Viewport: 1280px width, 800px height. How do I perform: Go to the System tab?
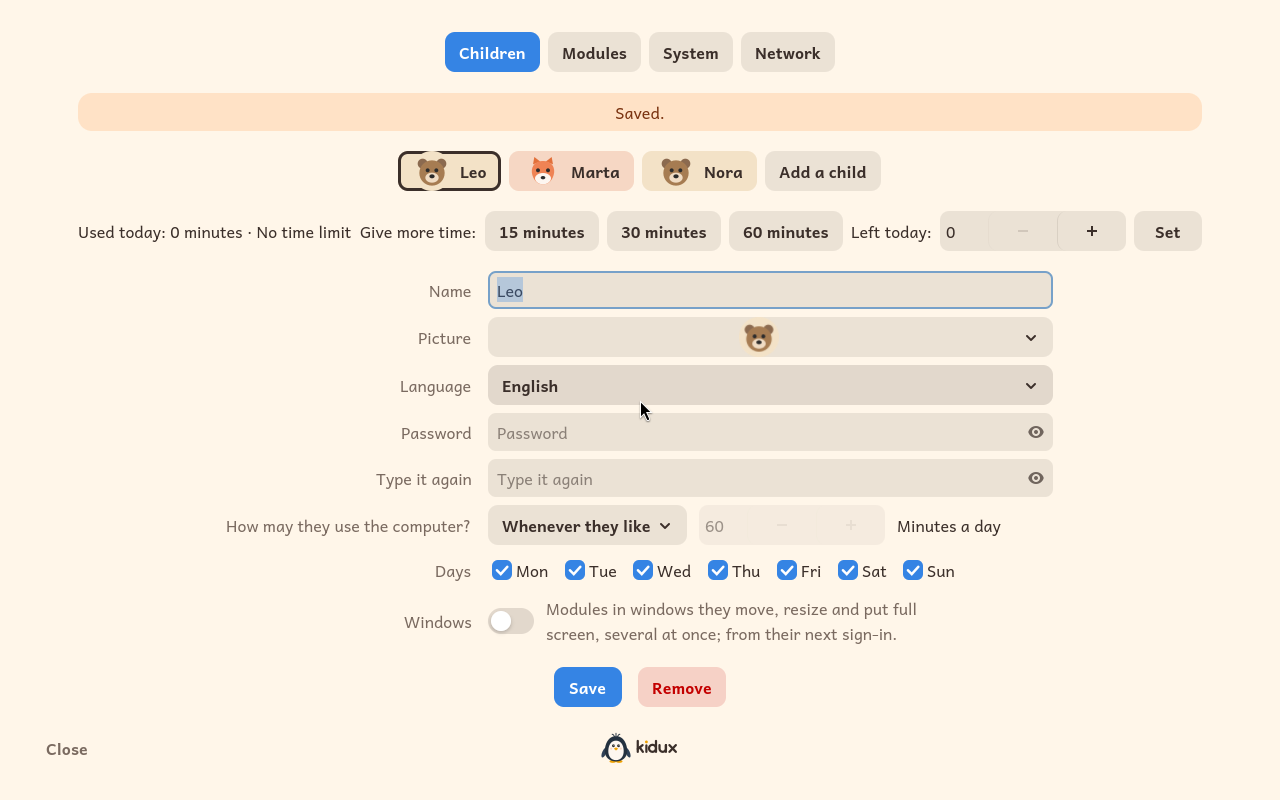click(x=691, y=52)
